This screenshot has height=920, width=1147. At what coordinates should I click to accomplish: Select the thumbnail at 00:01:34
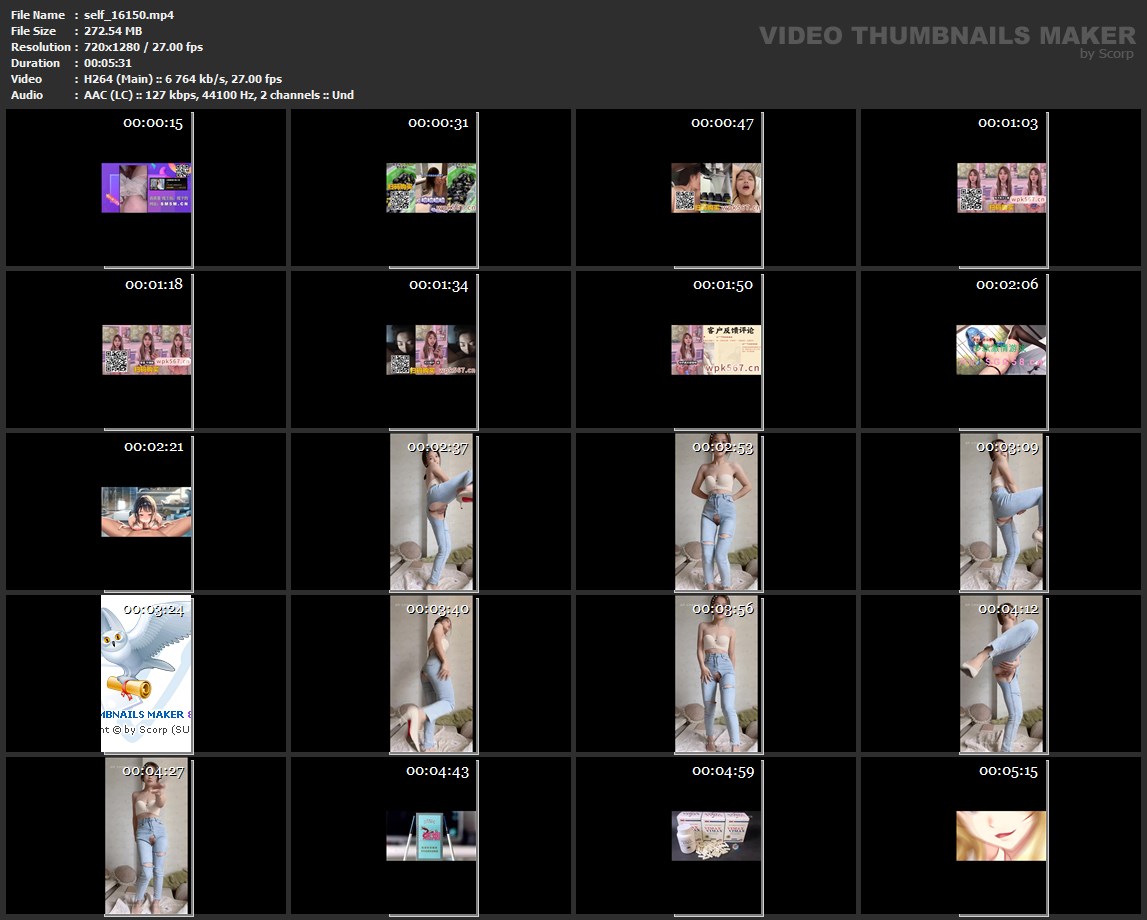431,350
